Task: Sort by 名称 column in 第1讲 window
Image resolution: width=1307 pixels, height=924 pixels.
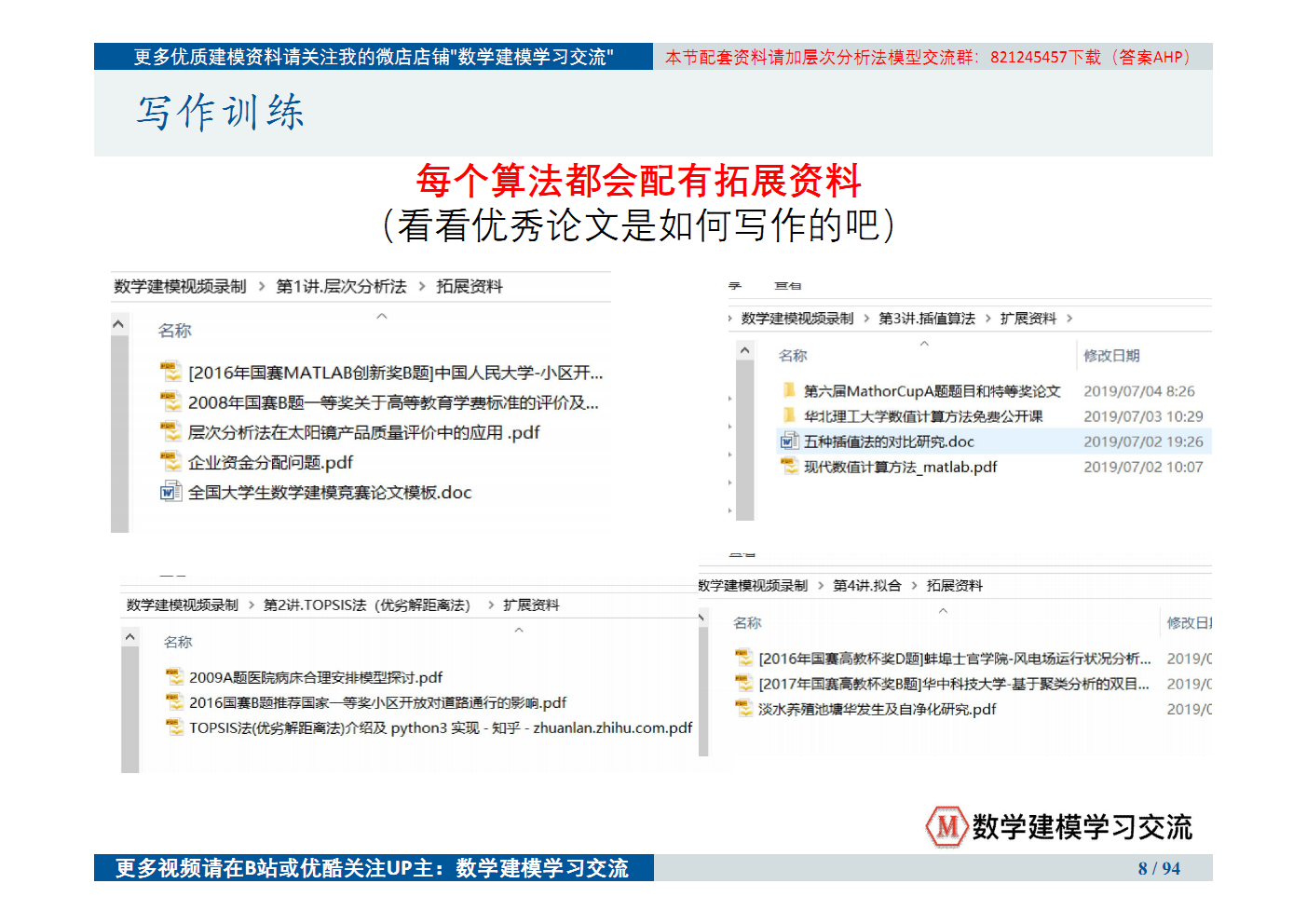Action: pos(175,331)
